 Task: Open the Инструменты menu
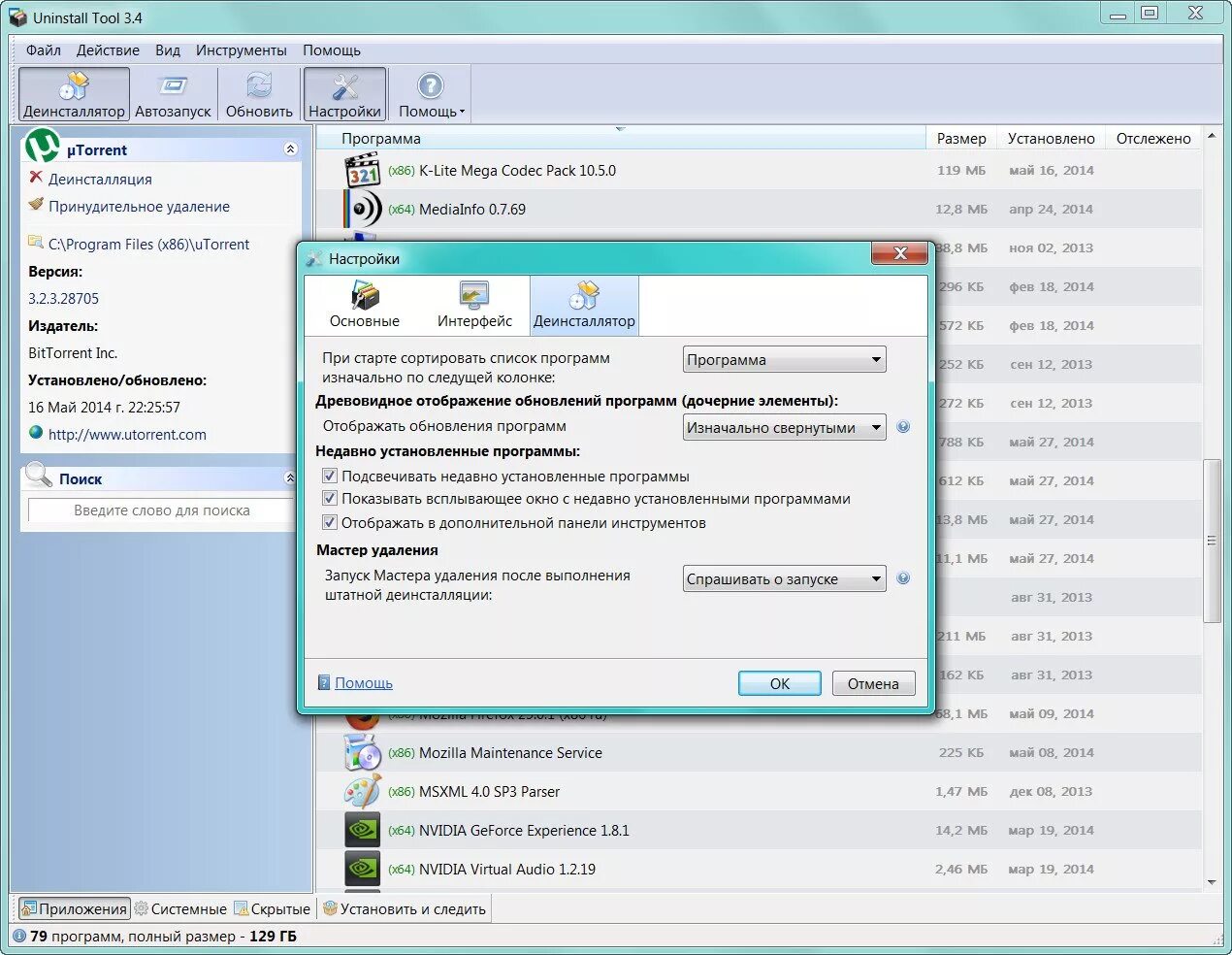(x=242, y=50)
